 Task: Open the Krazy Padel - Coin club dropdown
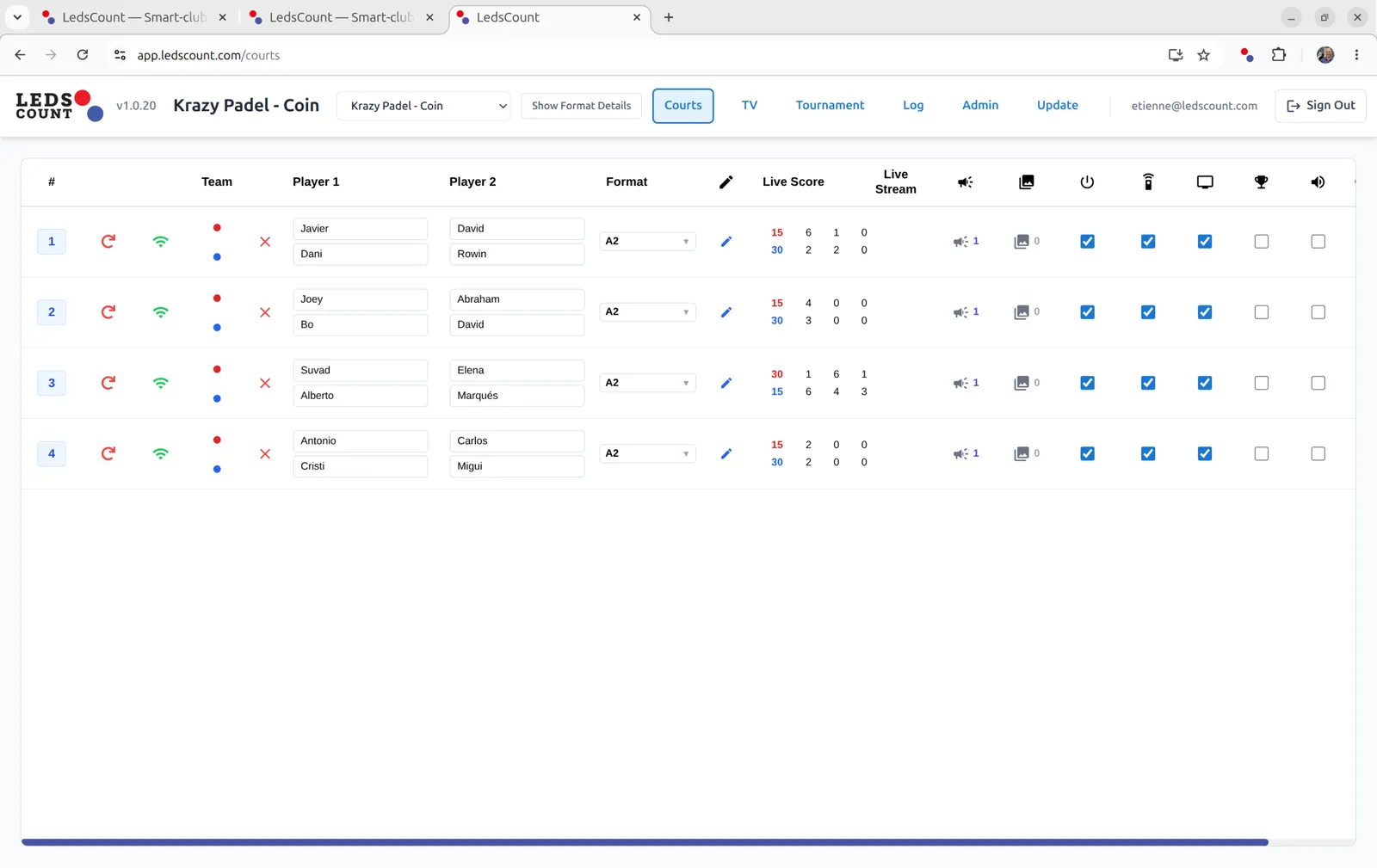423,106
